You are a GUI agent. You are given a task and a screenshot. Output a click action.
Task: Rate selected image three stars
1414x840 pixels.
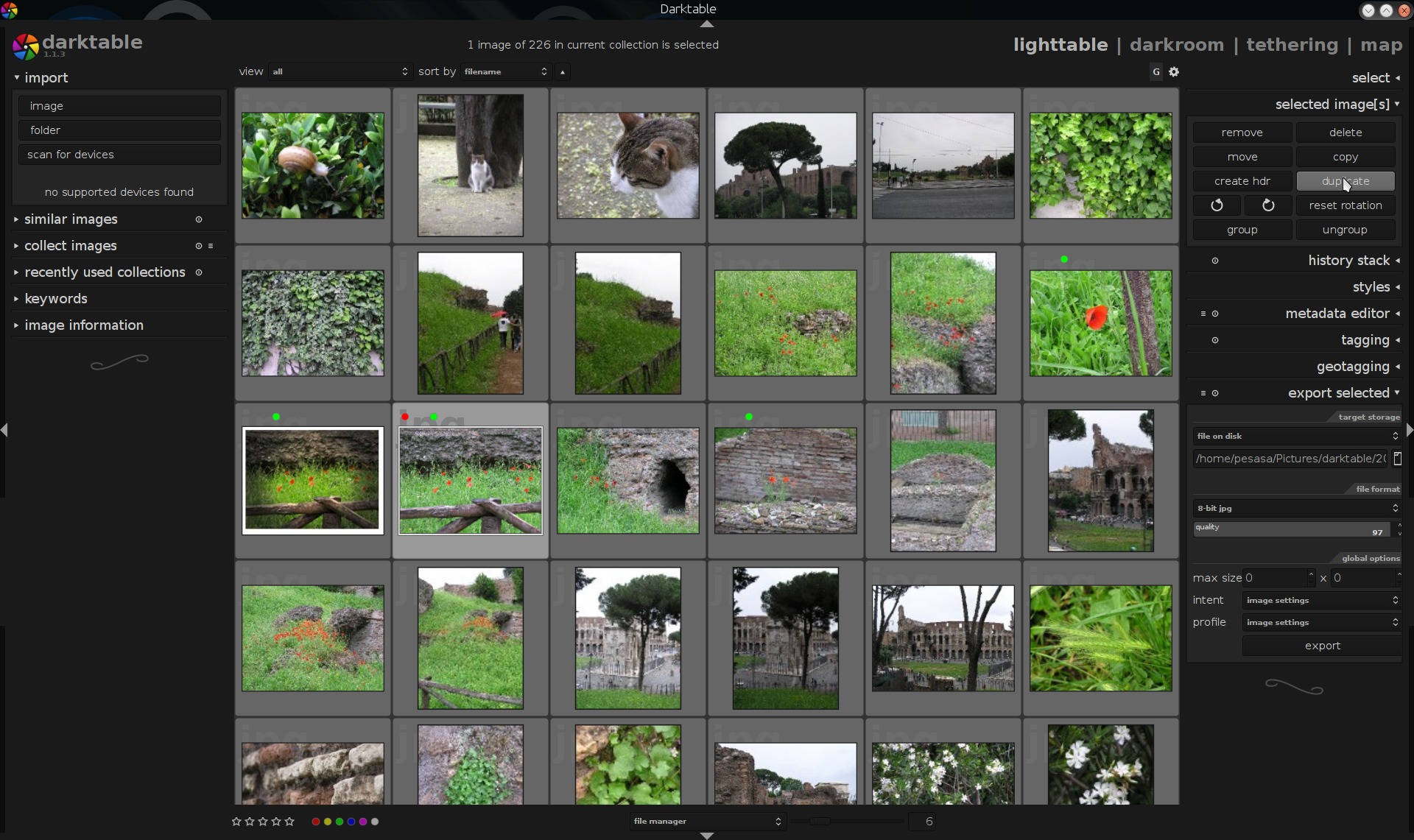pos(263,822)
